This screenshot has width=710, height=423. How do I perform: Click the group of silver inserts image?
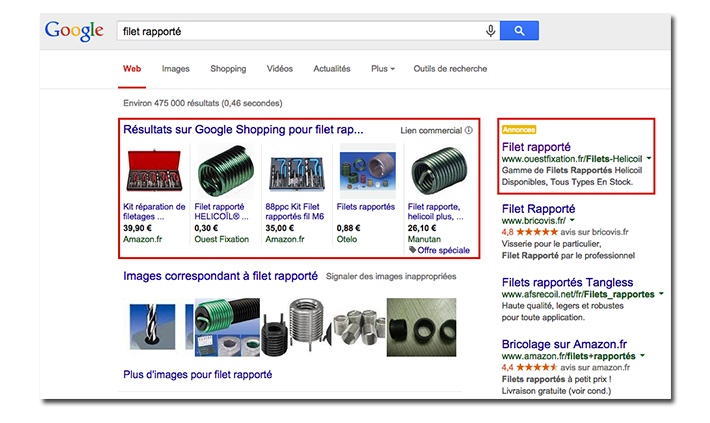[x=360, y=327]
